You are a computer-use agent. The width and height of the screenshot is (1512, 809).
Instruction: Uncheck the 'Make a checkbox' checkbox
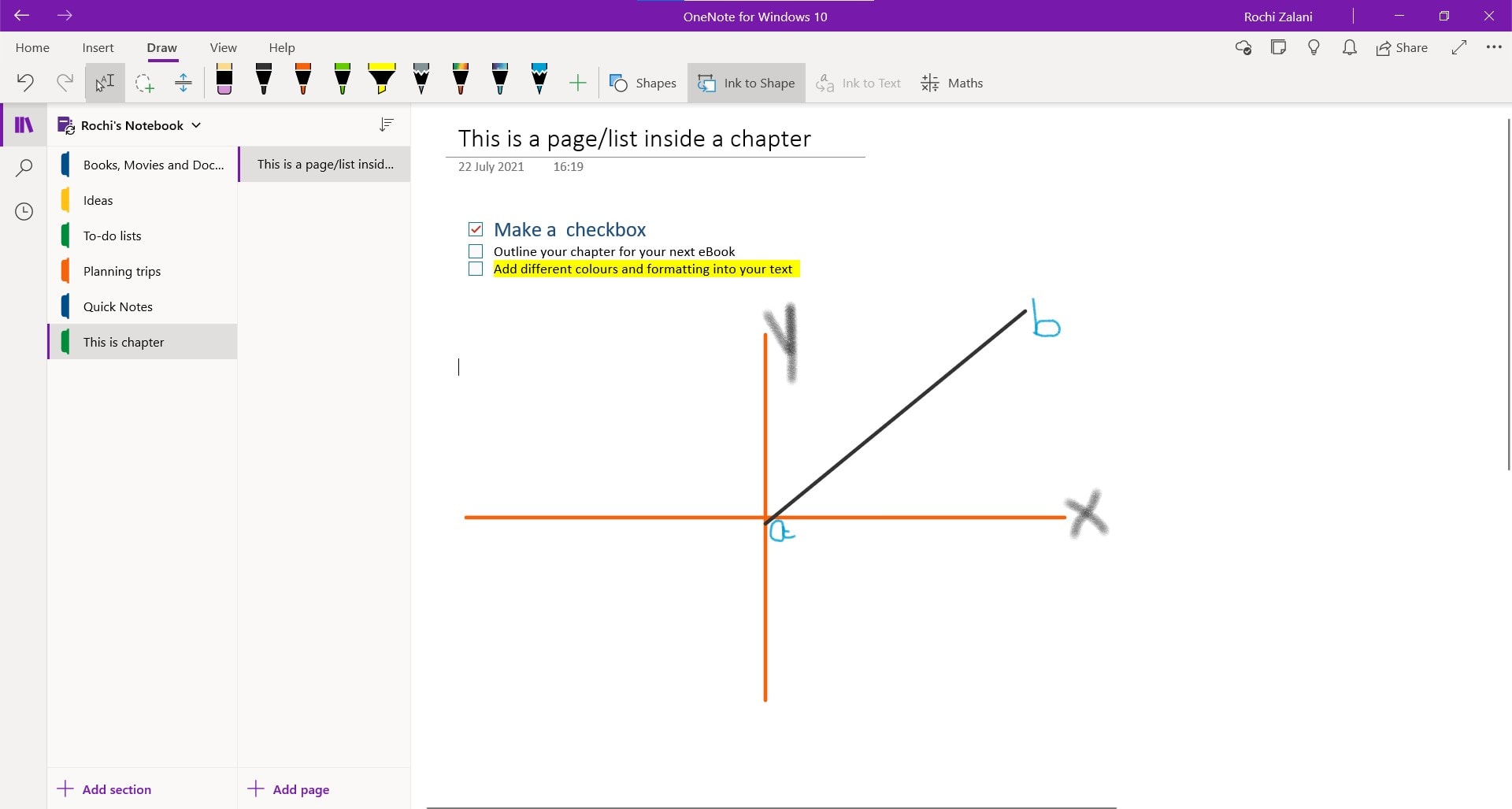pos(476,229)
